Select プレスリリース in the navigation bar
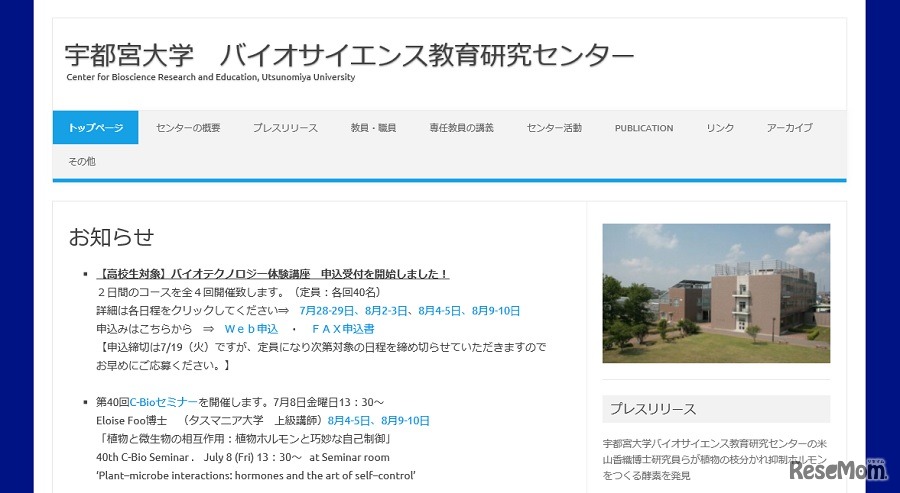Image resolution: width=900 pixels, height=493 pixels. point(285,127)
